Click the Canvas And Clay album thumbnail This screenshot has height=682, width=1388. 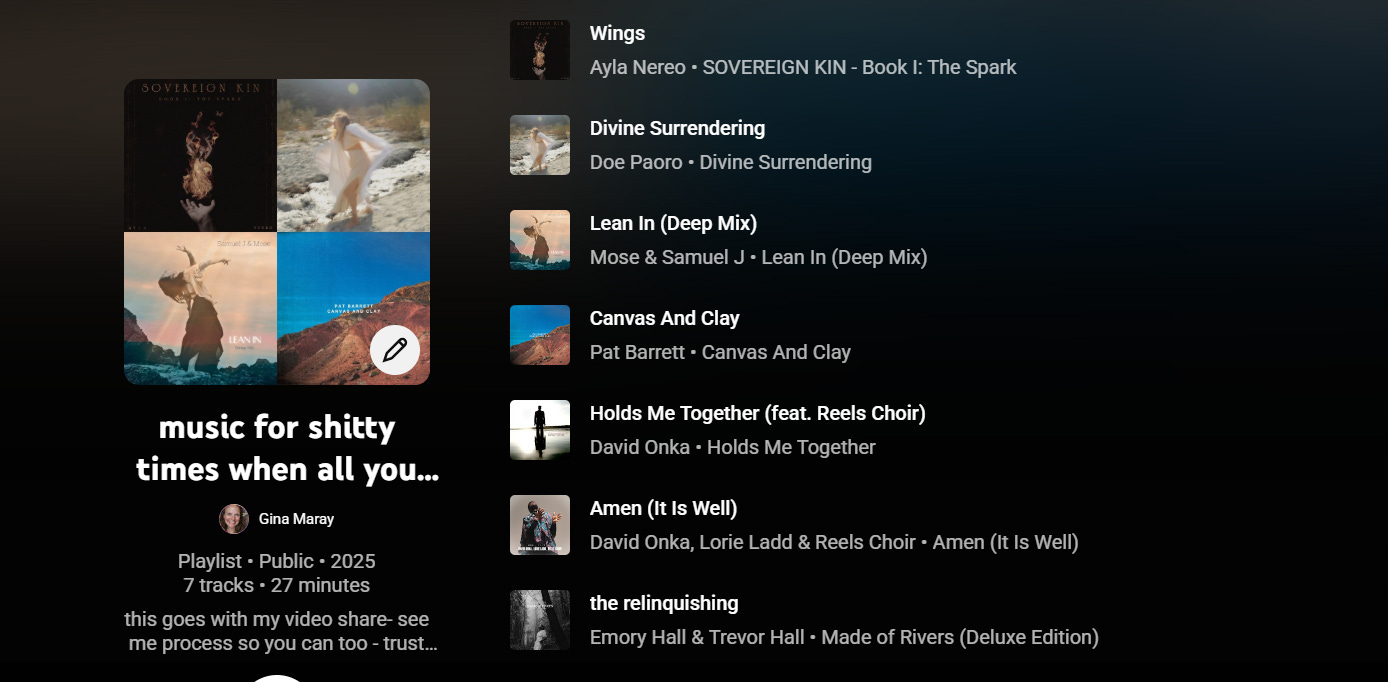click(x=540, y=335)
